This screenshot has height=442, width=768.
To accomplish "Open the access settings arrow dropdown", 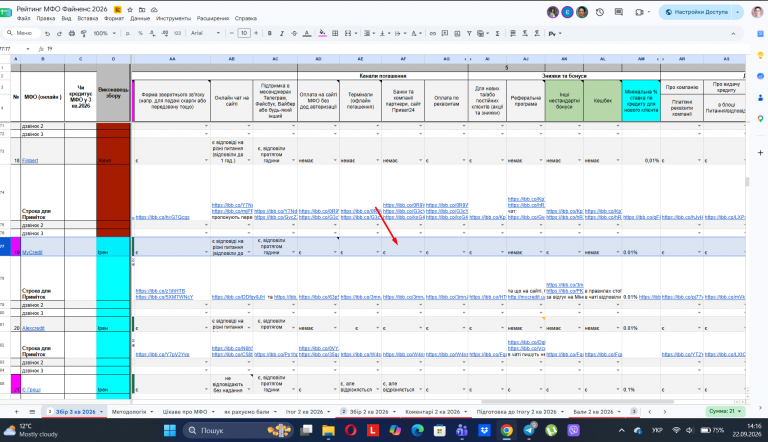I will click(738, 12).
